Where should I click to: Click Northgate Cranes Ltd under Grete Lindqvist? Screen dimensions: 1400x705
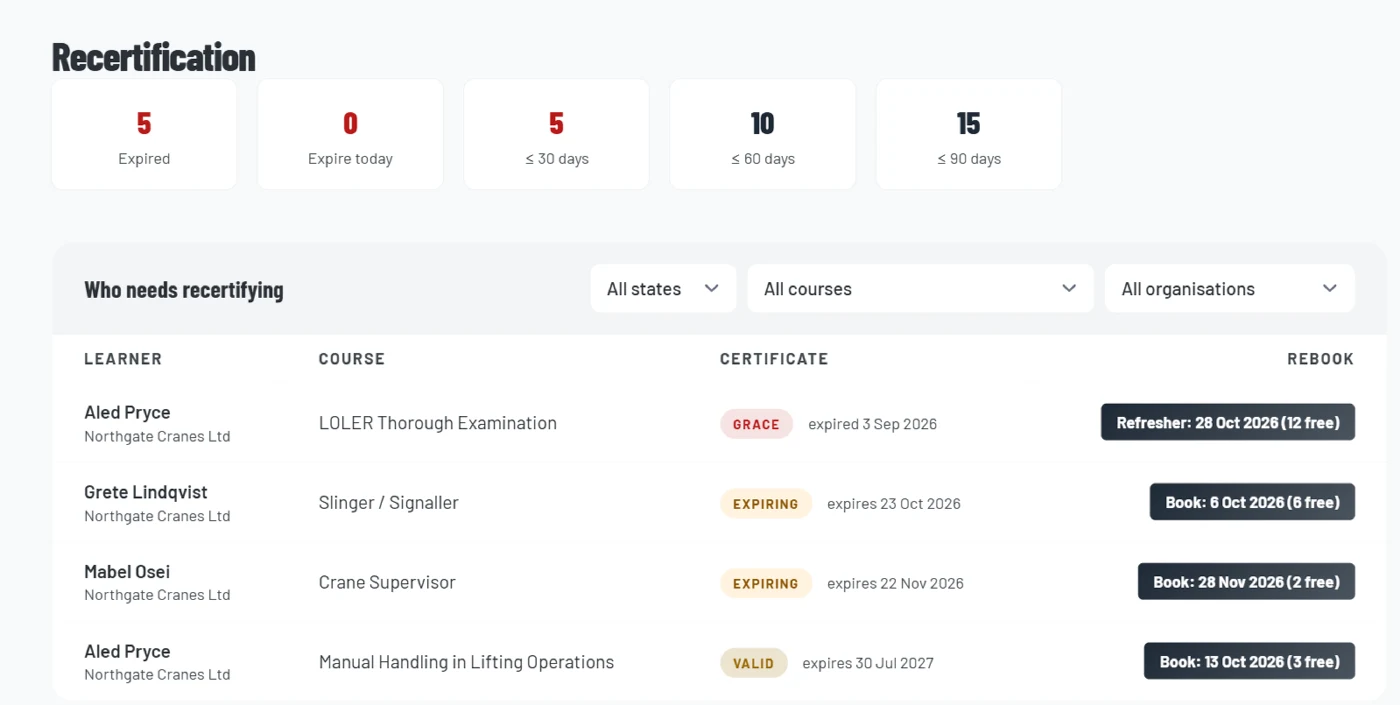(157, 516)
